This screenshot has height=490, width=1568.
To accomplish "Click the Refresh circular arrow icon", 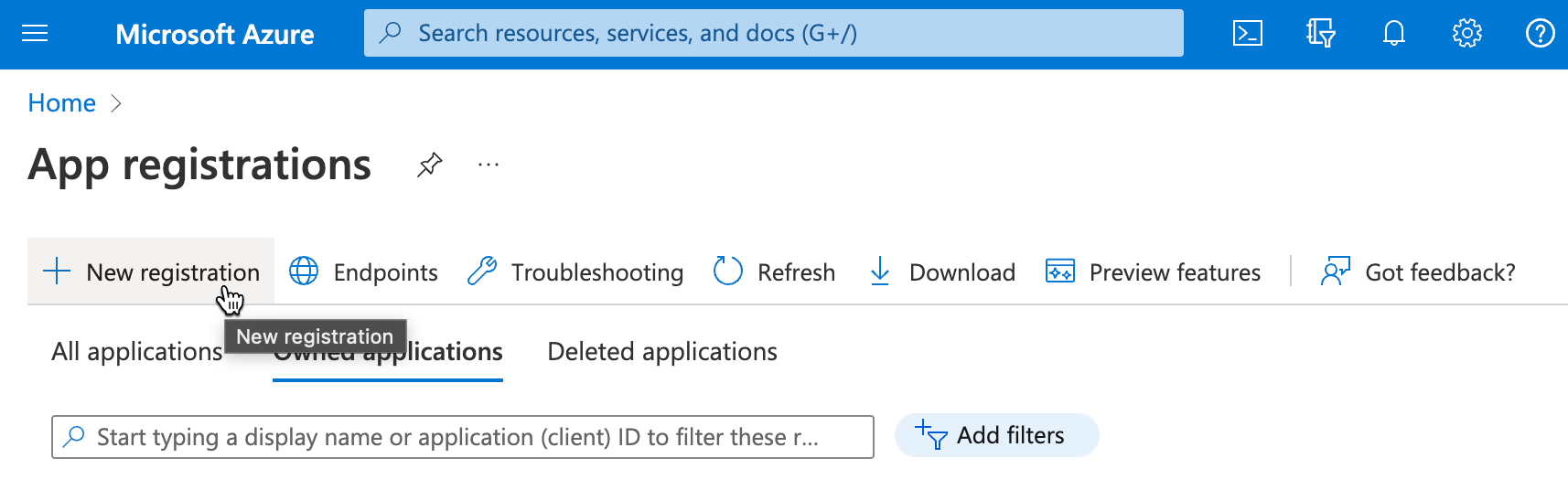I will click(727, 272).
